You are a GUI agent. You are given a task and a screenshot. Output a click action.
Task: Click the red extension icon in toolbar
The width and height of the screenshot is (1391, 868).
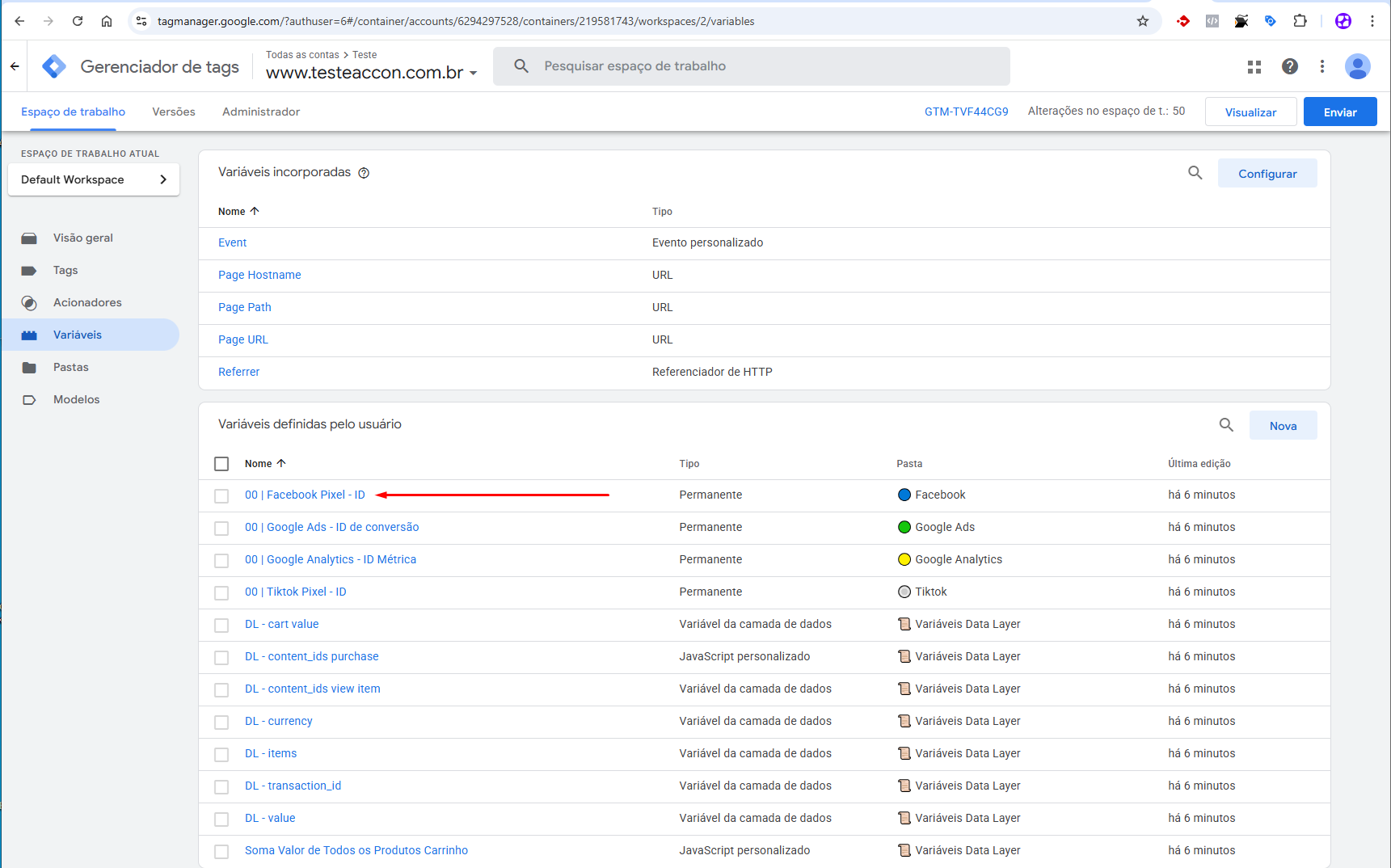pyautogui.click(x=1183, y=21)
